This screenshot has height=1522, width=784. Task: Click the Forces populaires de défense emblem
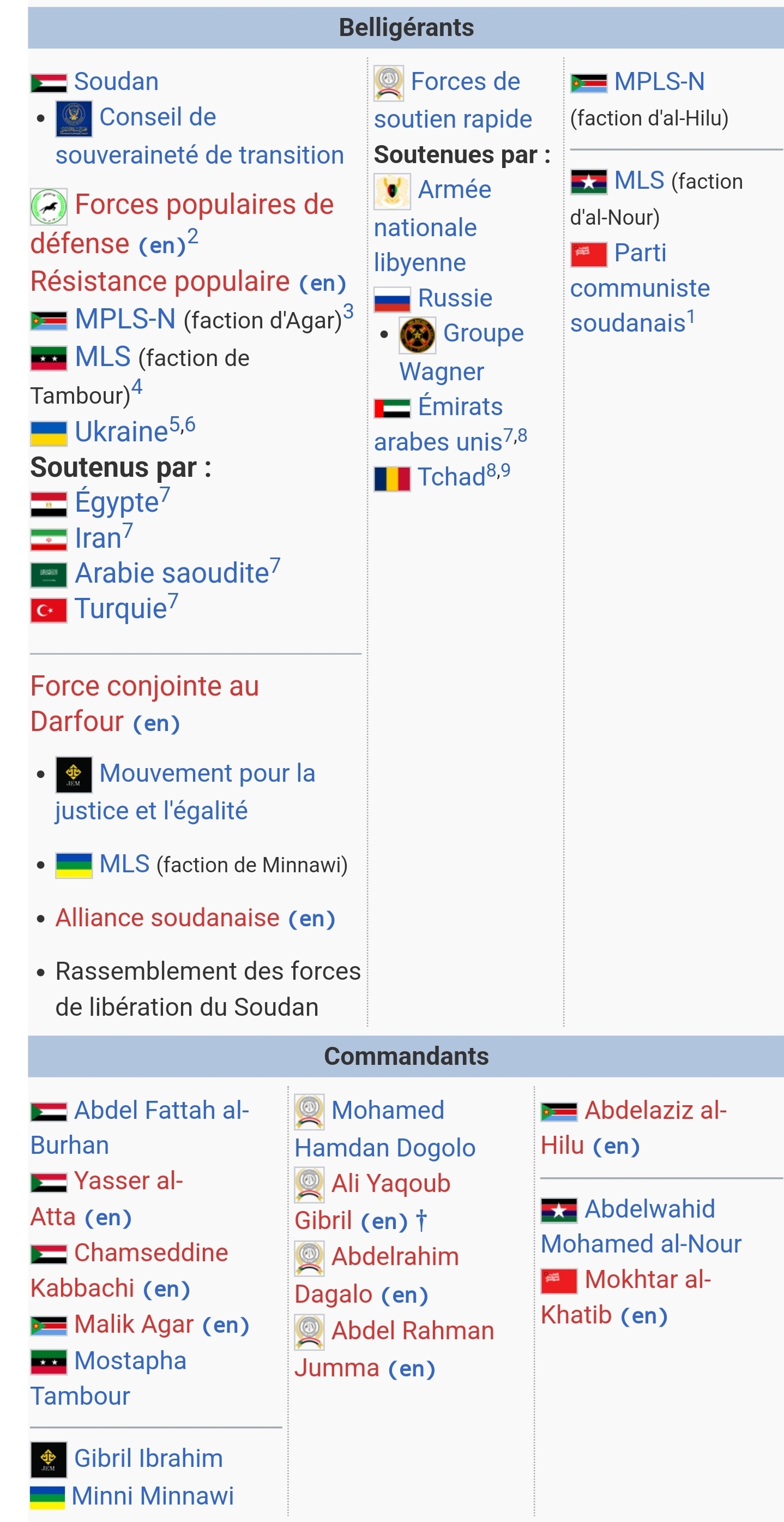click(49, 206)
